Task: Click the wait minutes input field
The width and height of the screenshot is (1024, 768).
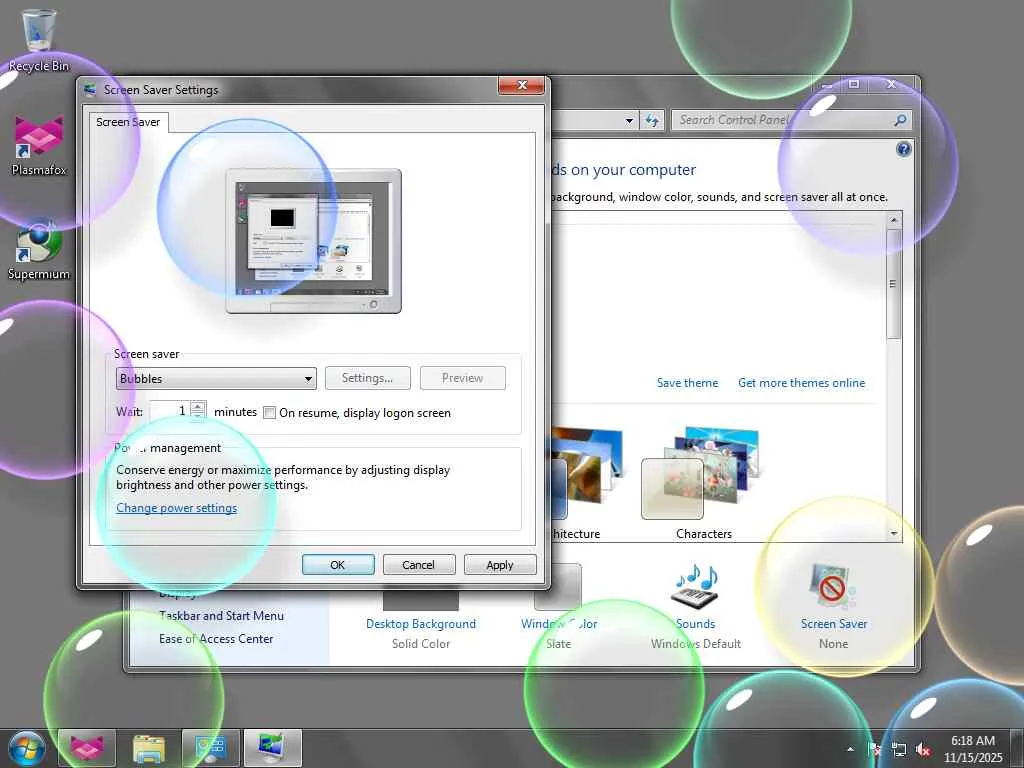Action: click(x=170, y=411)
